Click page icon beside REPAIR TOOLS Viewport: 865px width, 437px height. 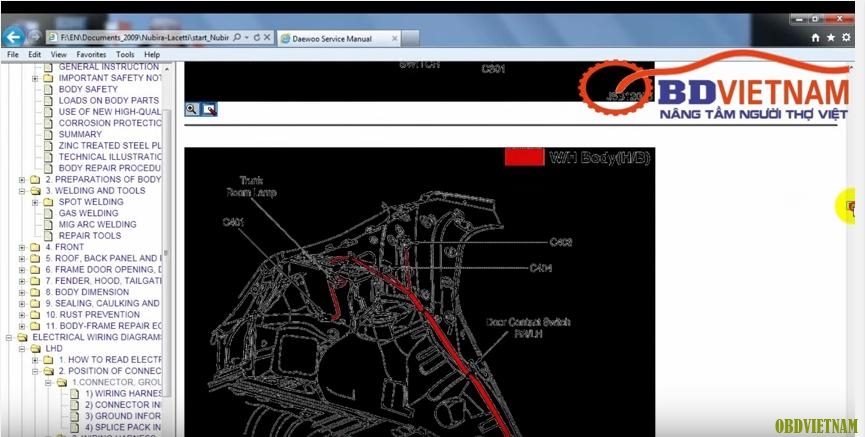(48, 236)
